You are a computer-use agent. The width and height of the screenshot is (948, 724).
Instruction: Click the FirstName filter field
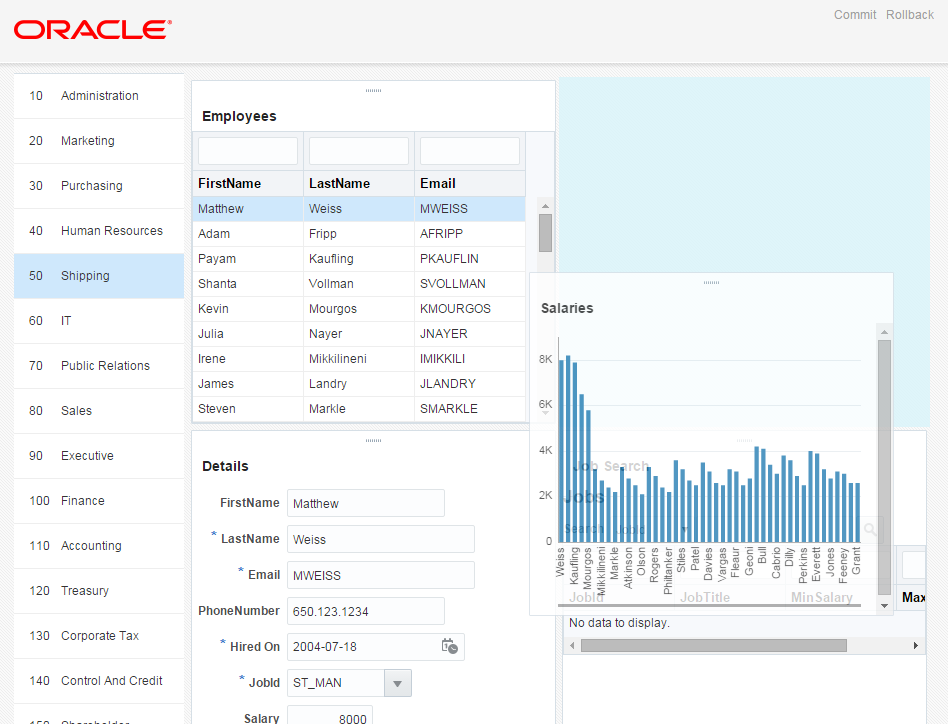click(248, 151)
